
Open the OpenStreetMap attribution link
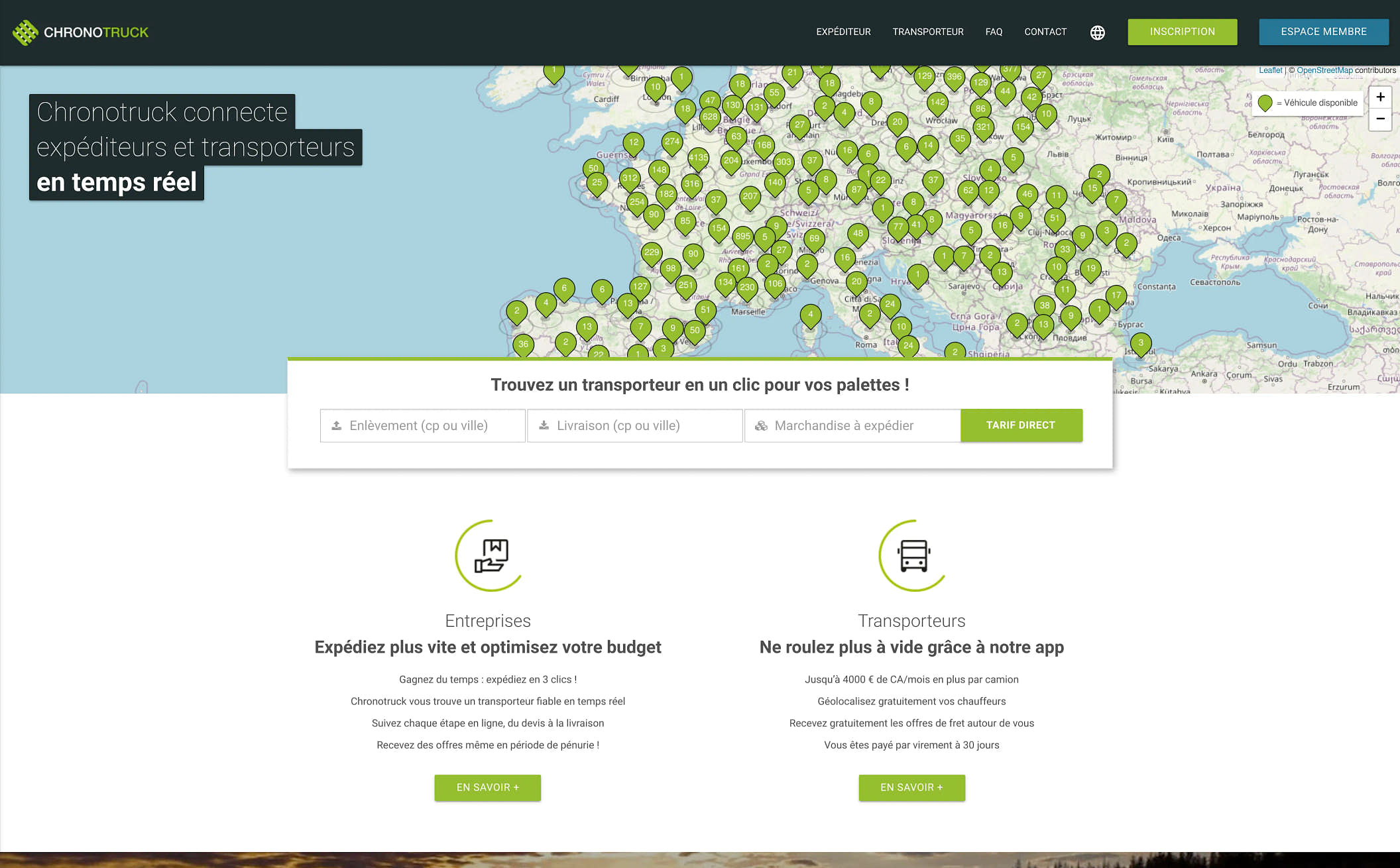1324,70
